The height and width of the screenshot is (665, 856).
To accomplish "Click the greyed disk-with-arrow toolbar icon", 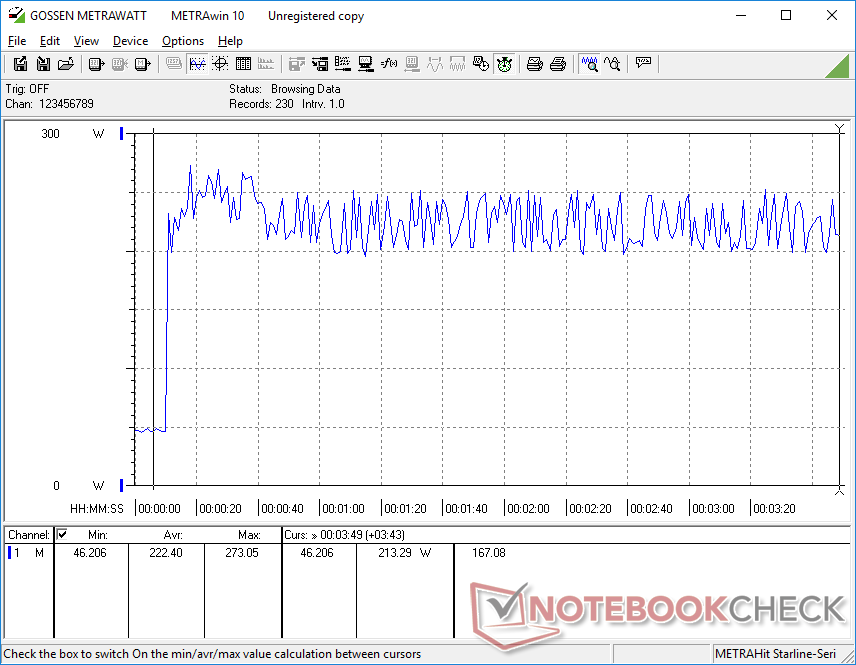I will [x=296, y=64].
